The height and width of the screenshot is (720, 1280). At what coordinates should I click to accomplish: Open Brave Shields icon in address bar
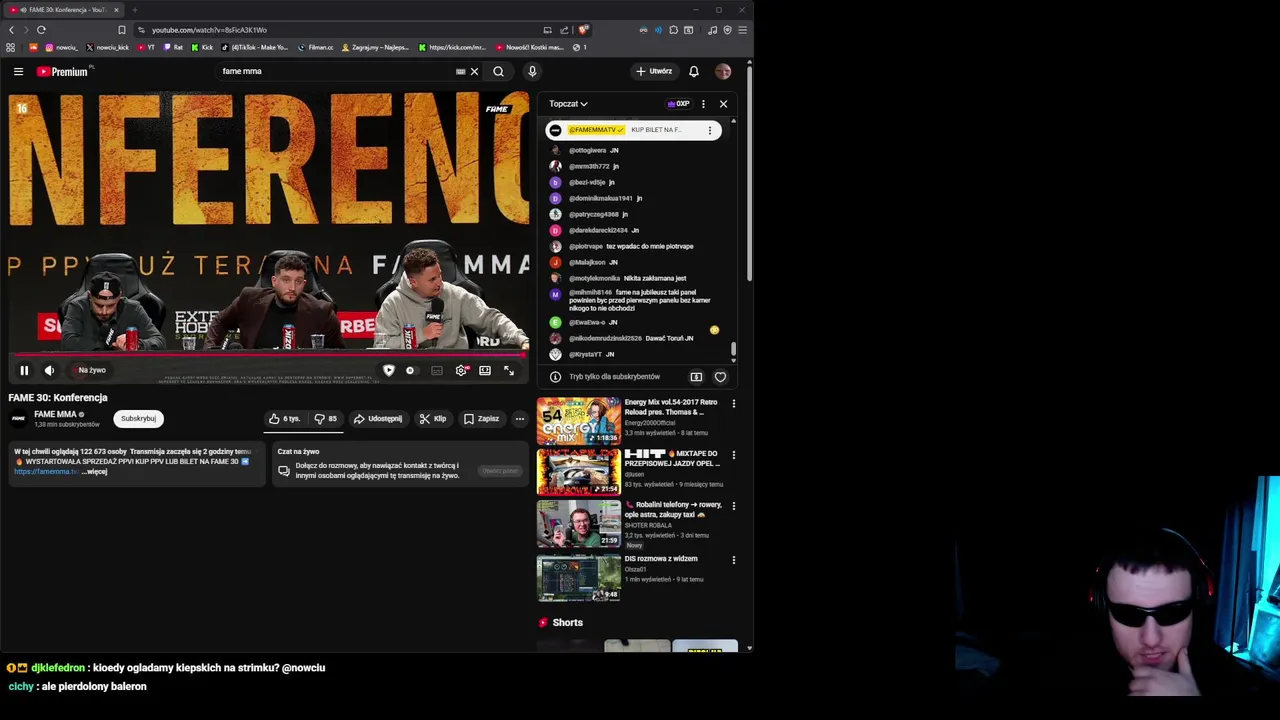(x=583, y=30)
